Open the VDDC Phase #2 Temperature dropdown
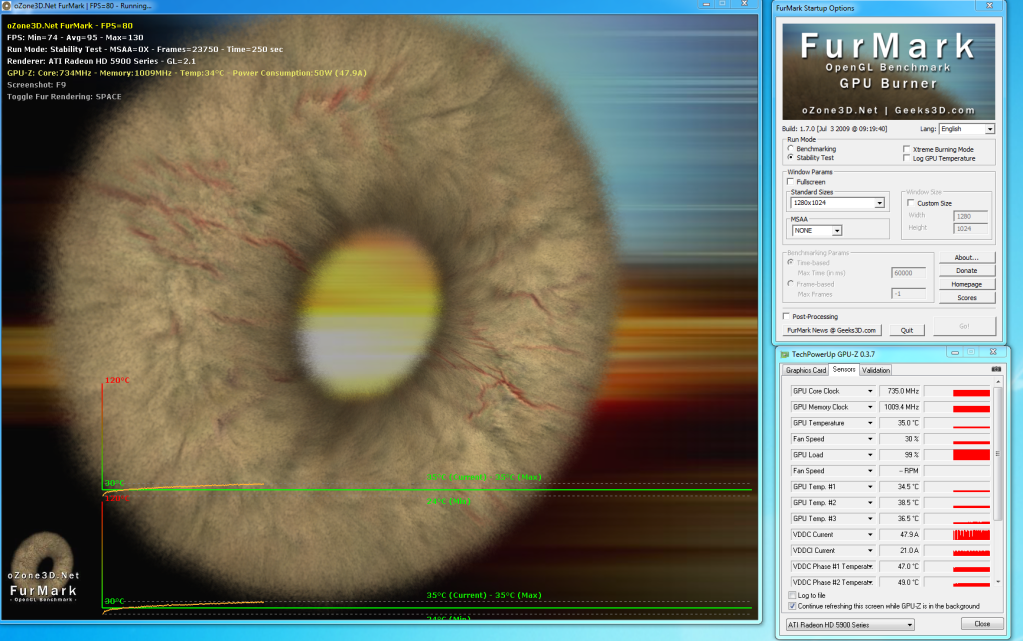 870,582
